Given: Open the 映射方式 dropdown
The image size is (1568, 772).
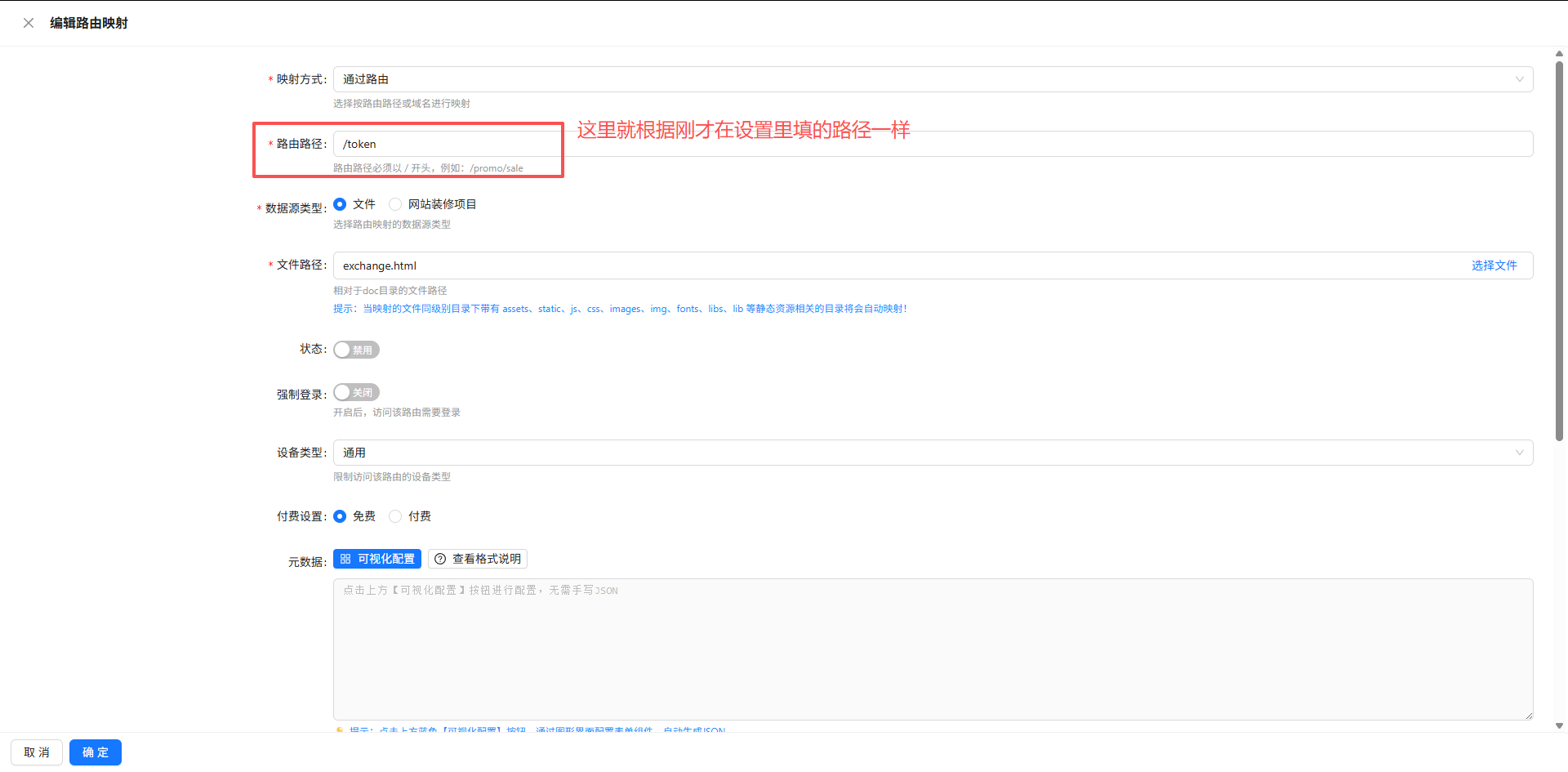Looking at the screenshot, I should (931, 79).
